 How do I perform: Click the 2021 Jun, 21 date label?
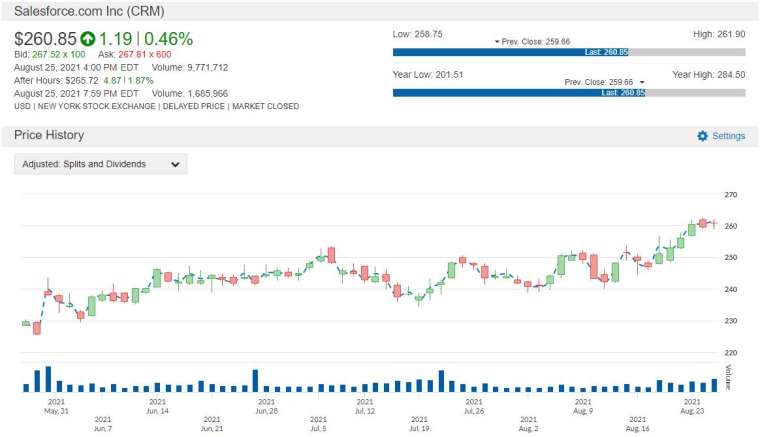coord(212,424)
